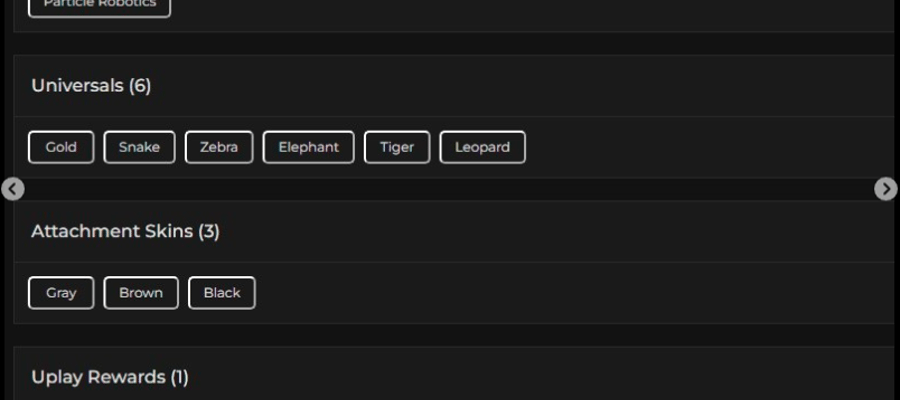Choose the Brown attachment skin
The width and height of the screenshot is (900, 400).
click(141, 293)
